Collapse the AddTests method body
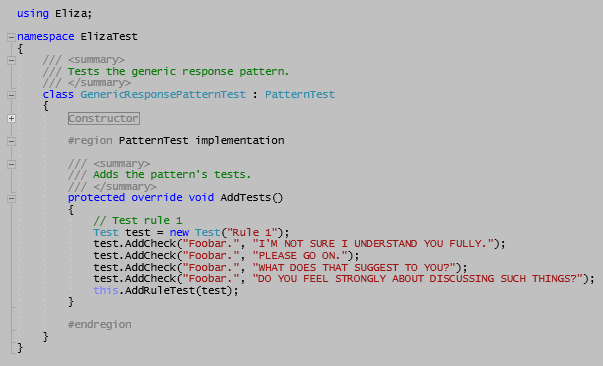 pos(11,199)
